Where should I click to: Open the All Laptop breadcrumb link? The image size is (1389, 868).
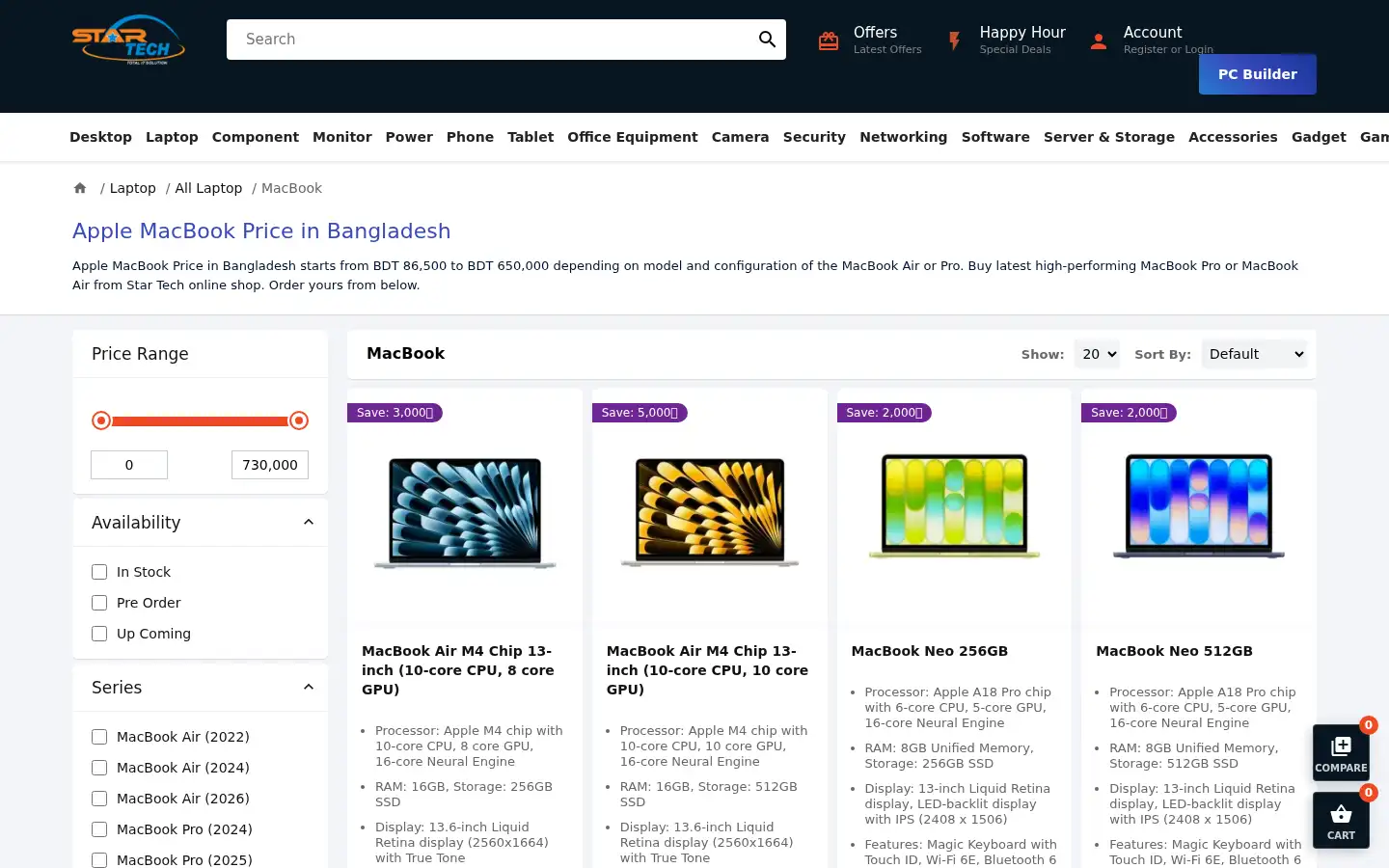click(208, 188)
